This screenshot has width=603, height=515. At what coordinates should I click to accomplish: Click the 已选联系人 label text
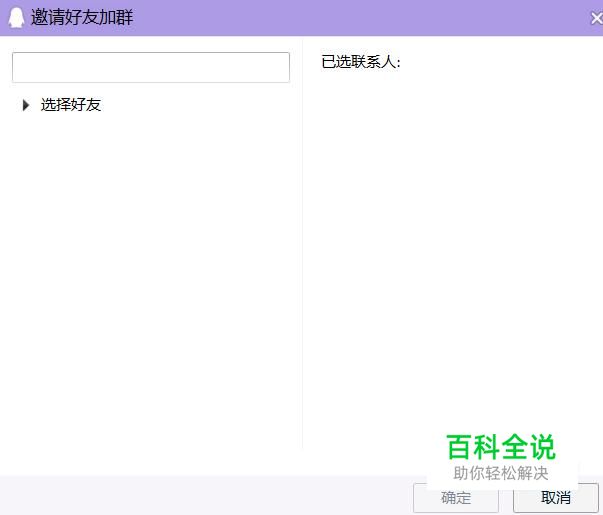pyautogui.click(x=361, y=62)
